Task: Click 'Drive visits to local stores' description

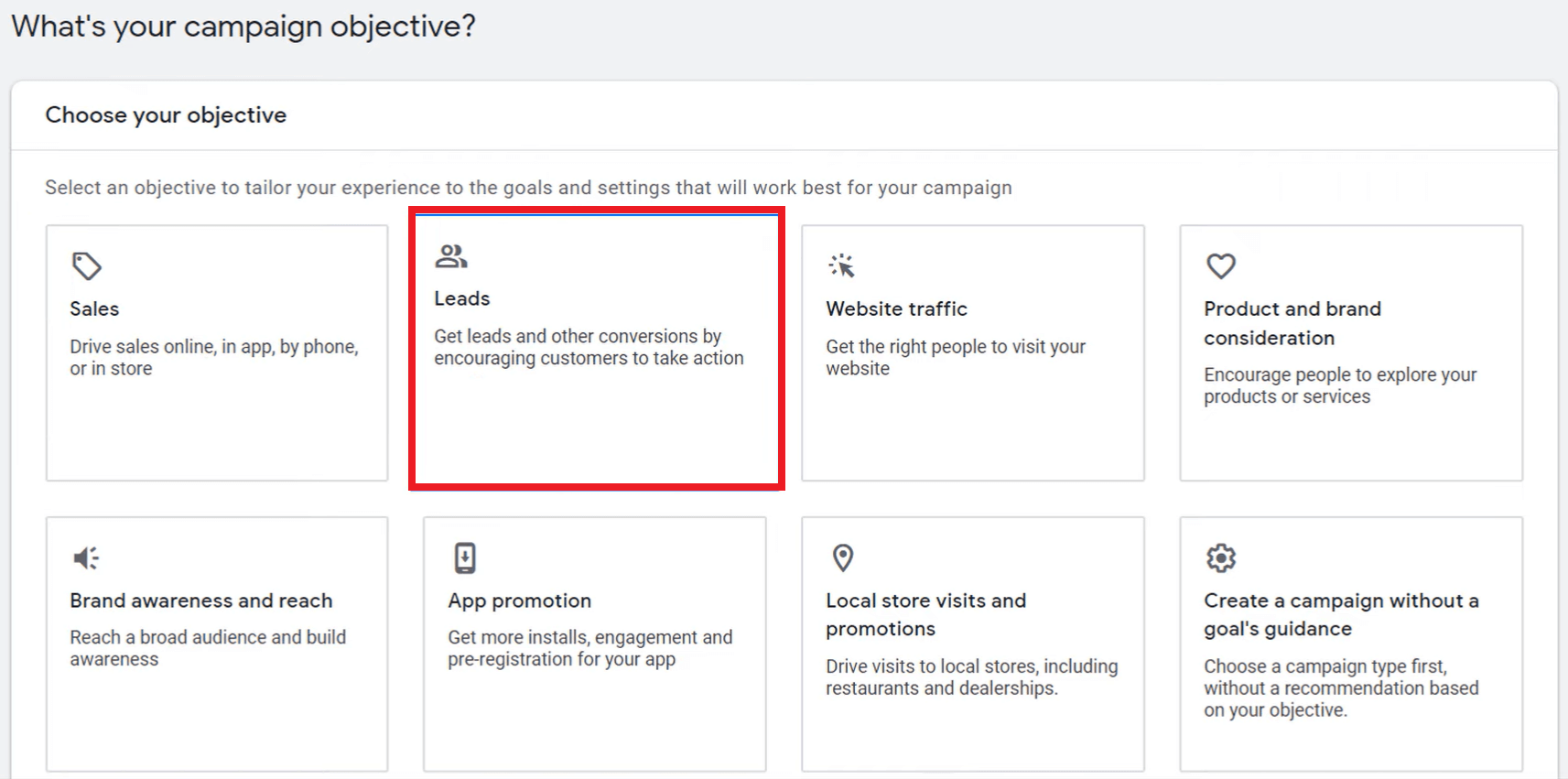Action: [971, 677]
